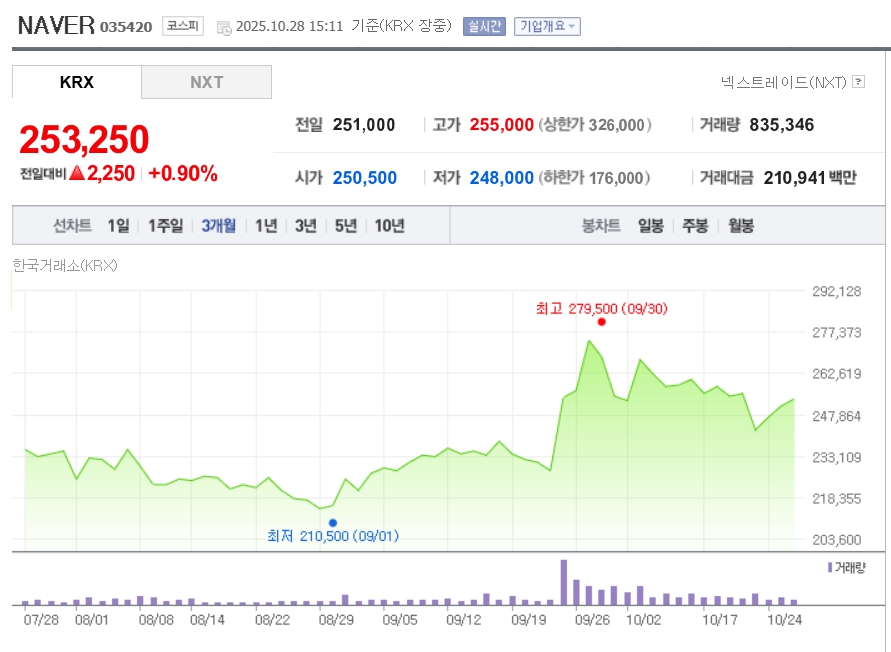Click the red dot marking 최고 279,500
Viewport: 891px width, 652px height.
tap(601, 322)
